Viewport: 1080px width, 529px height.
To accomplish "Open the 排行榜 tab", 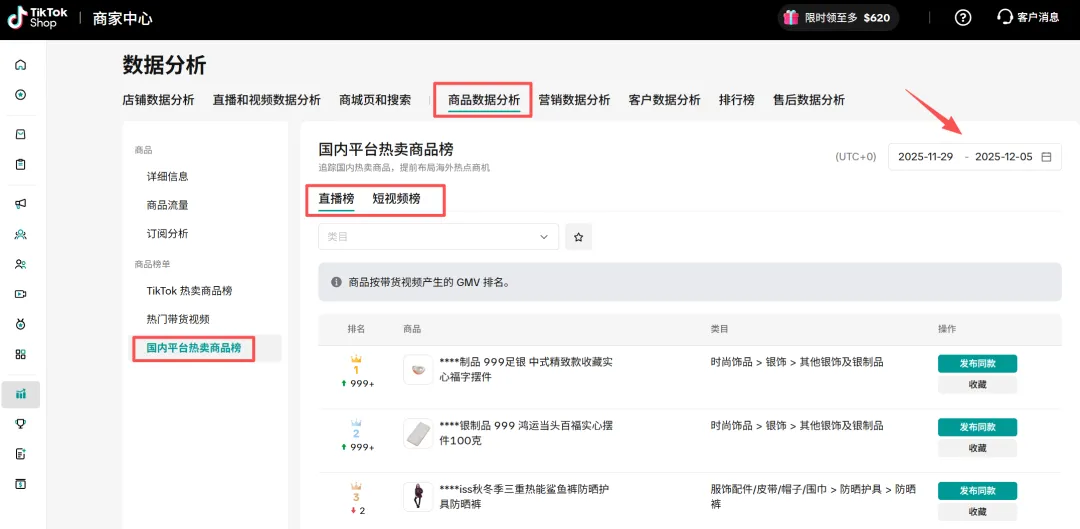I will tap(736, 100).
